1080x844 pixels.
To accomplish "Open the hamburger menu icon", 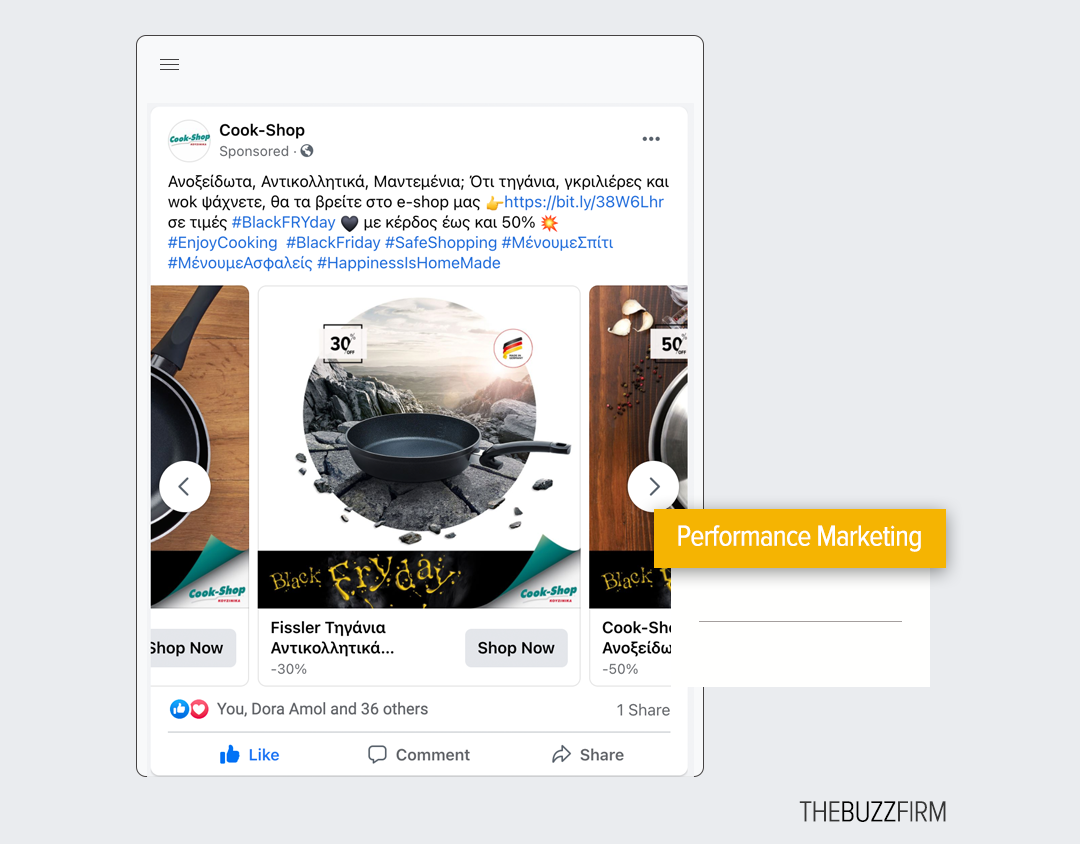I will (x=169, y=65).
